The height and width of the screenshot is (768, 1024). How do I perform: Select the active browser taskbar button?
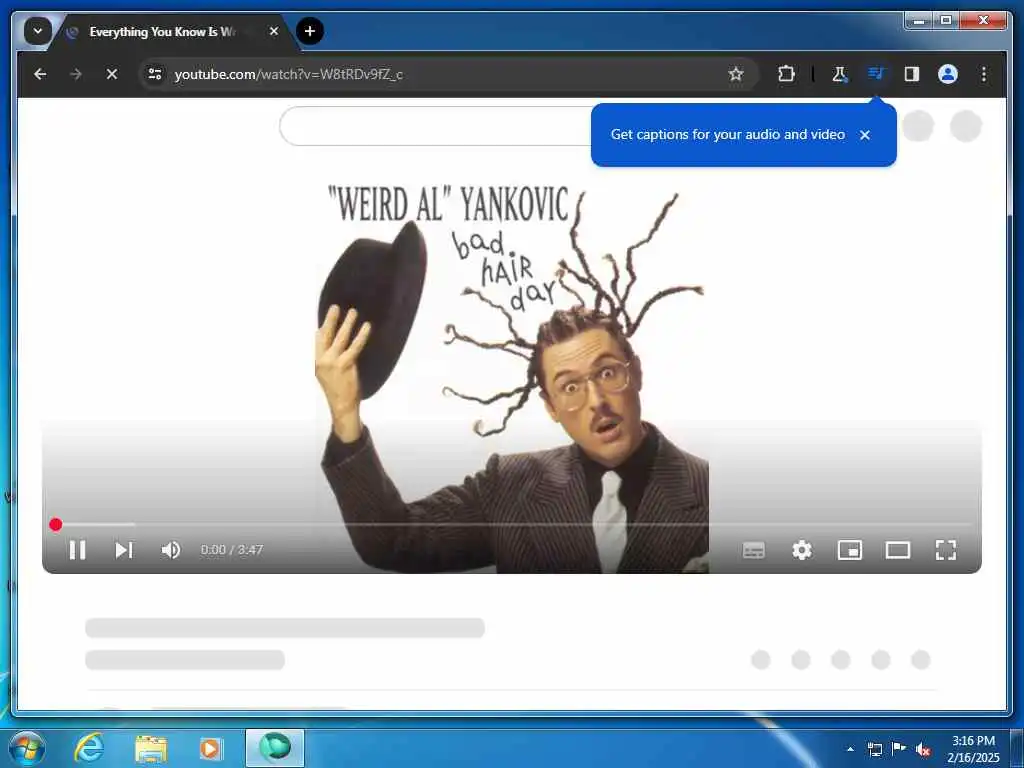click(275, 748)
